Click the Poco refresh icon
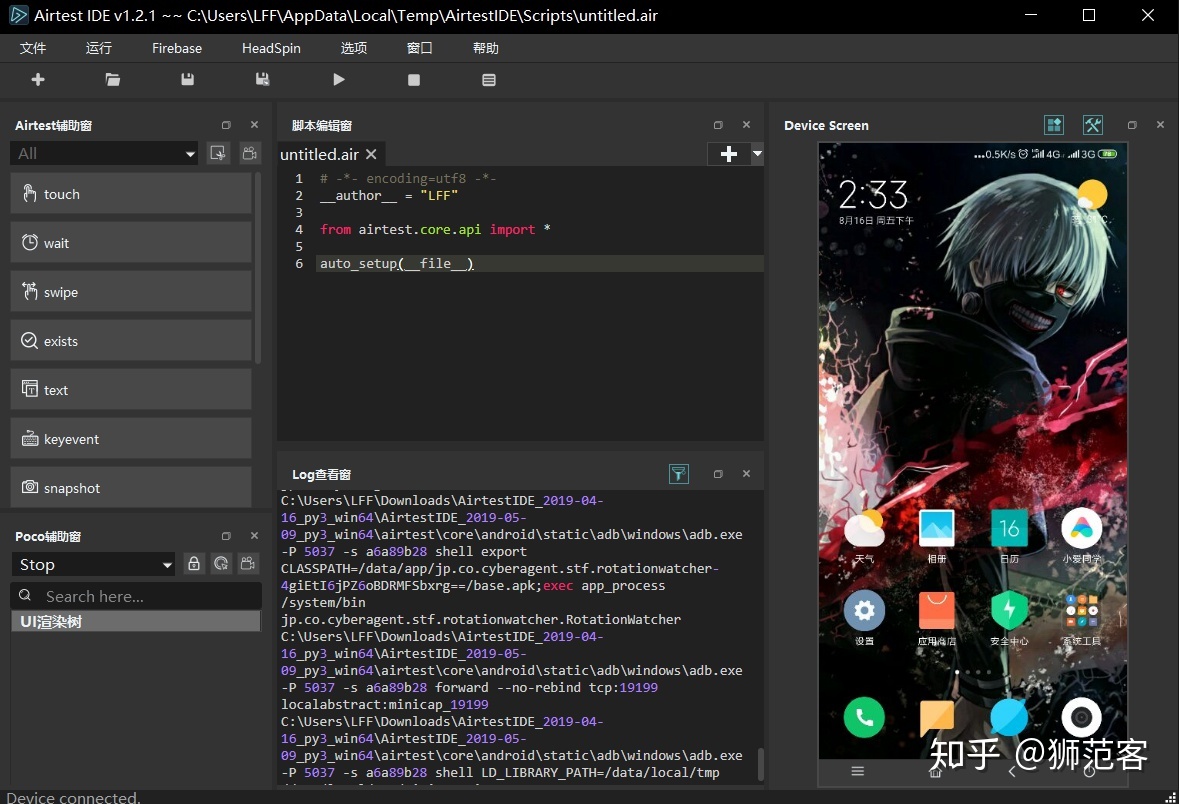Viewport: 1180px width, 804px height. pyautogui.click(x=221, y=564)
